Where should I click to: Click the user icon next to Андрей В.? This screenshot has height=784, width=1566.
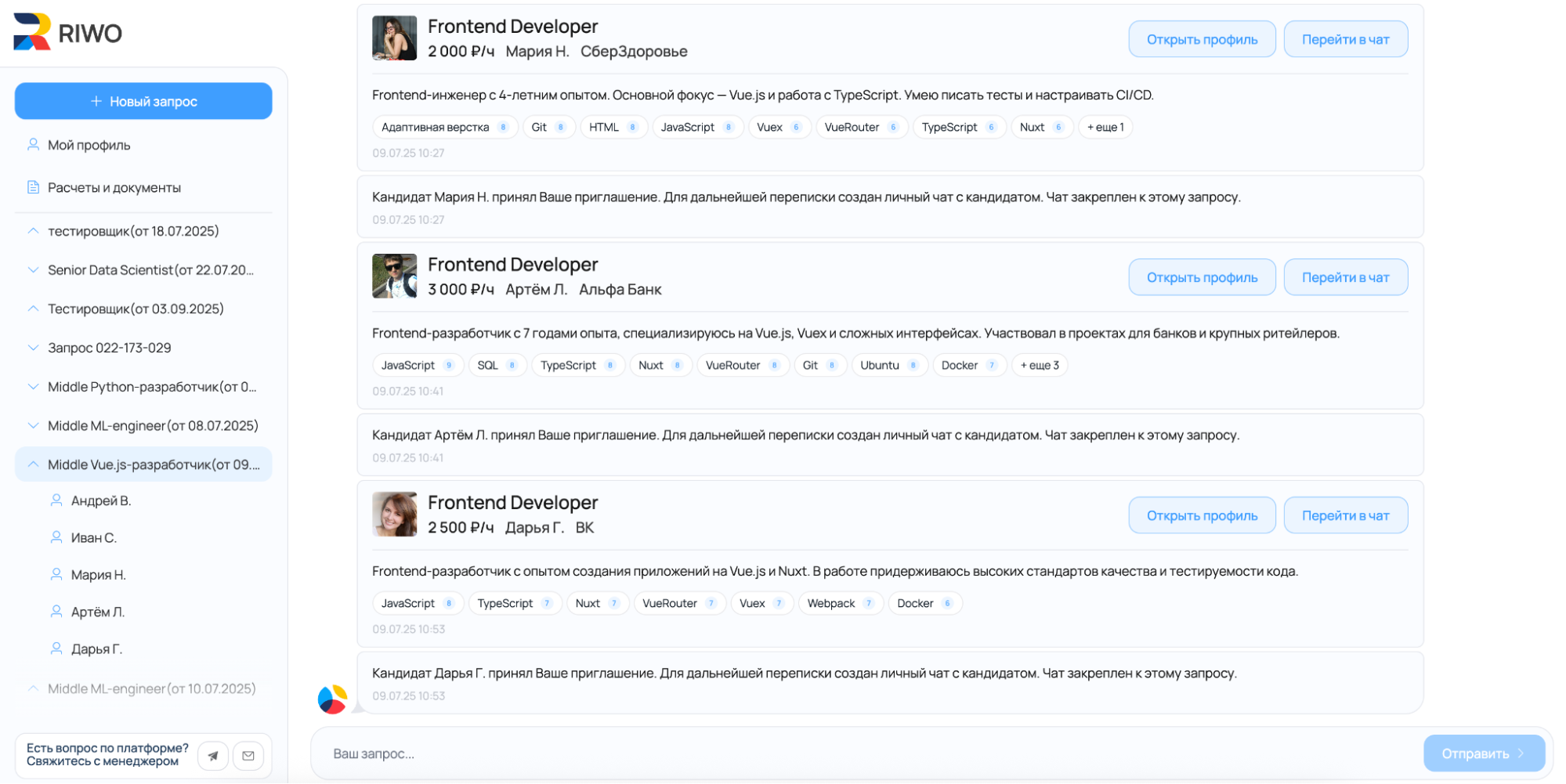[x=56, y=500]
